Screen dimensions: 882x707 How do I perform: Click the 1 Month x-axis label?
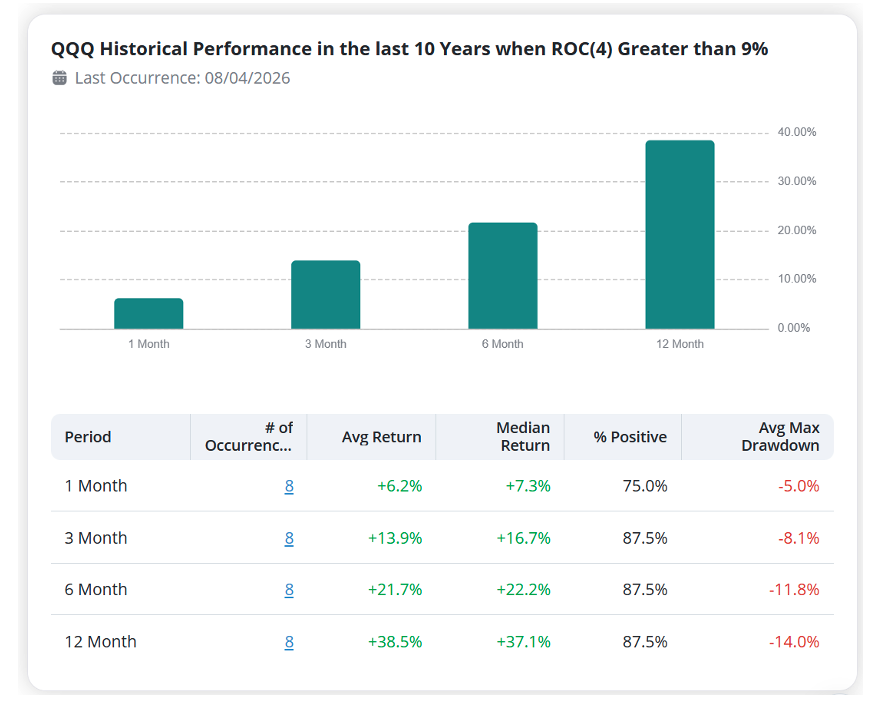148,344
